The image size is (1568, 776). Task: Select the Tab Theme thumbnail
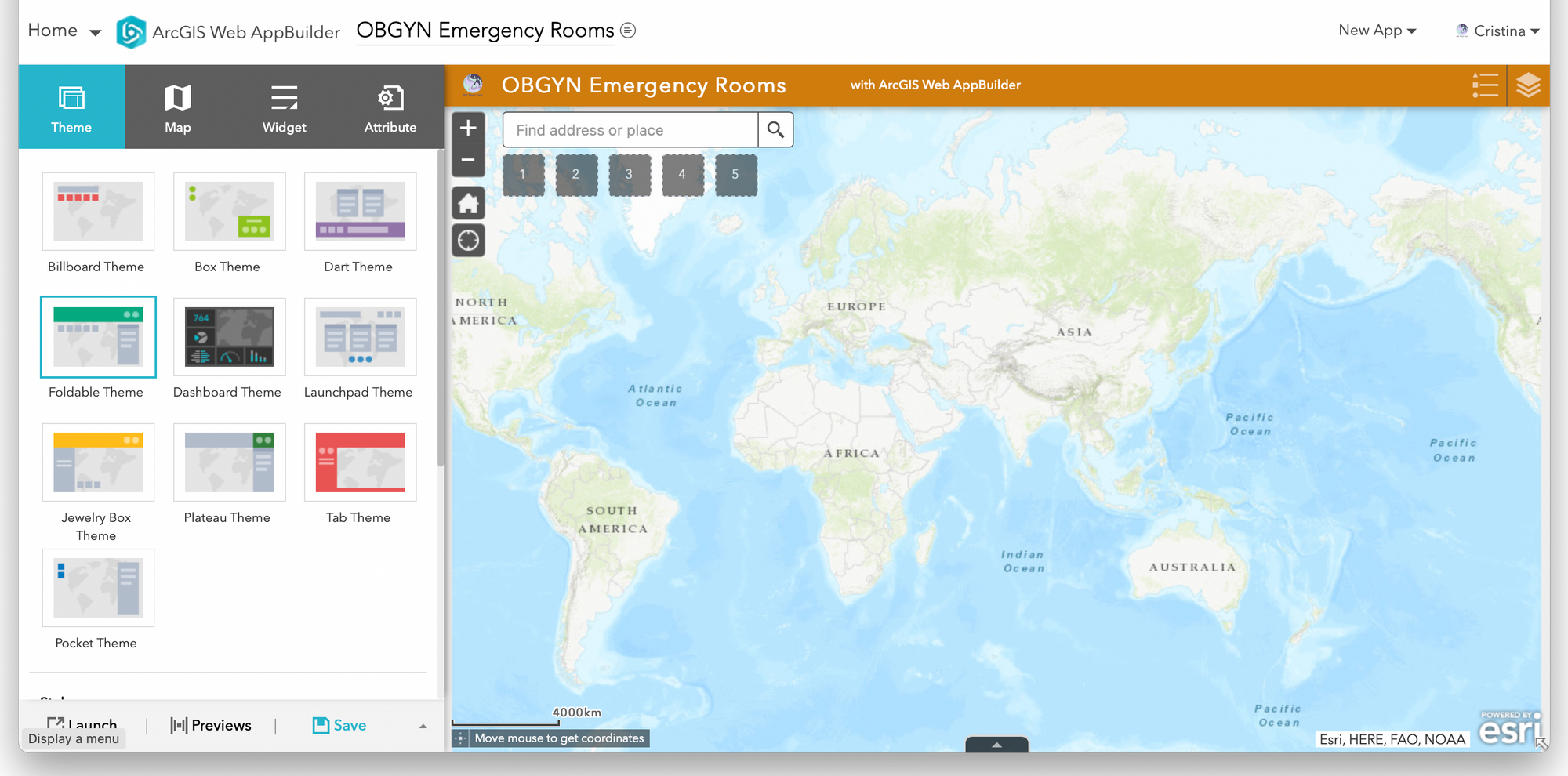[x=360, y=462]
